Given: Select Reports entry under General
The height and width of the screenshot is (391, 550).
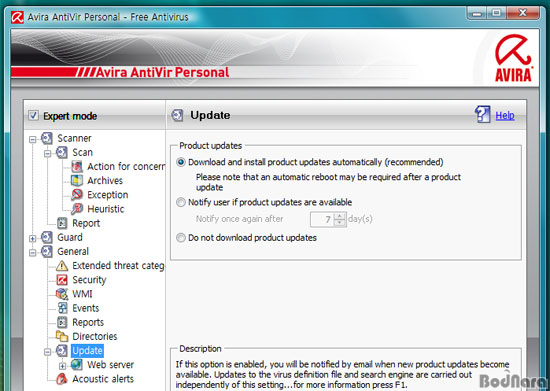Looking at the screenshot, I should pyautogui.click(x=88, y=322).
